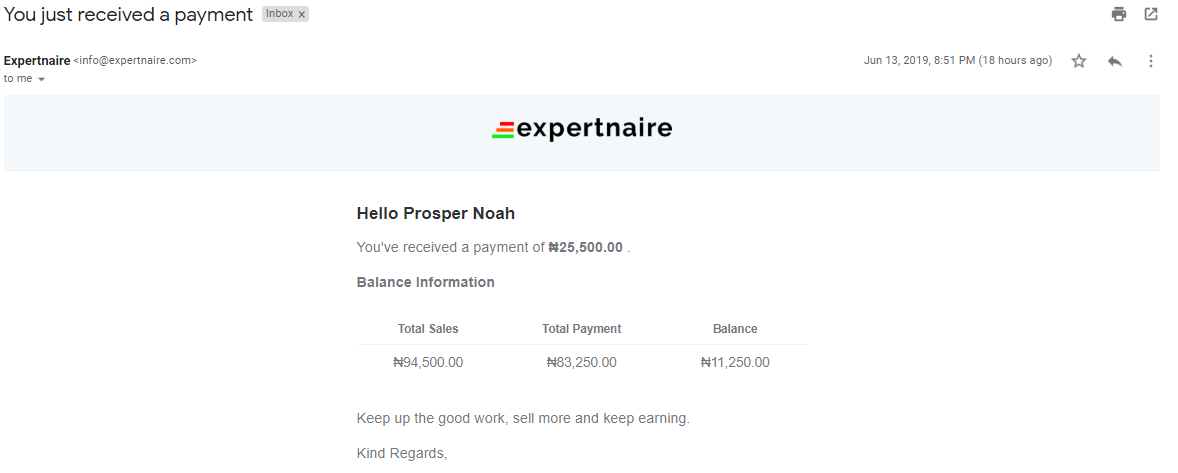Click the 'Balance' column header
The height and width of the screenshot is (473, 1178).
click(x=735, y=329)
